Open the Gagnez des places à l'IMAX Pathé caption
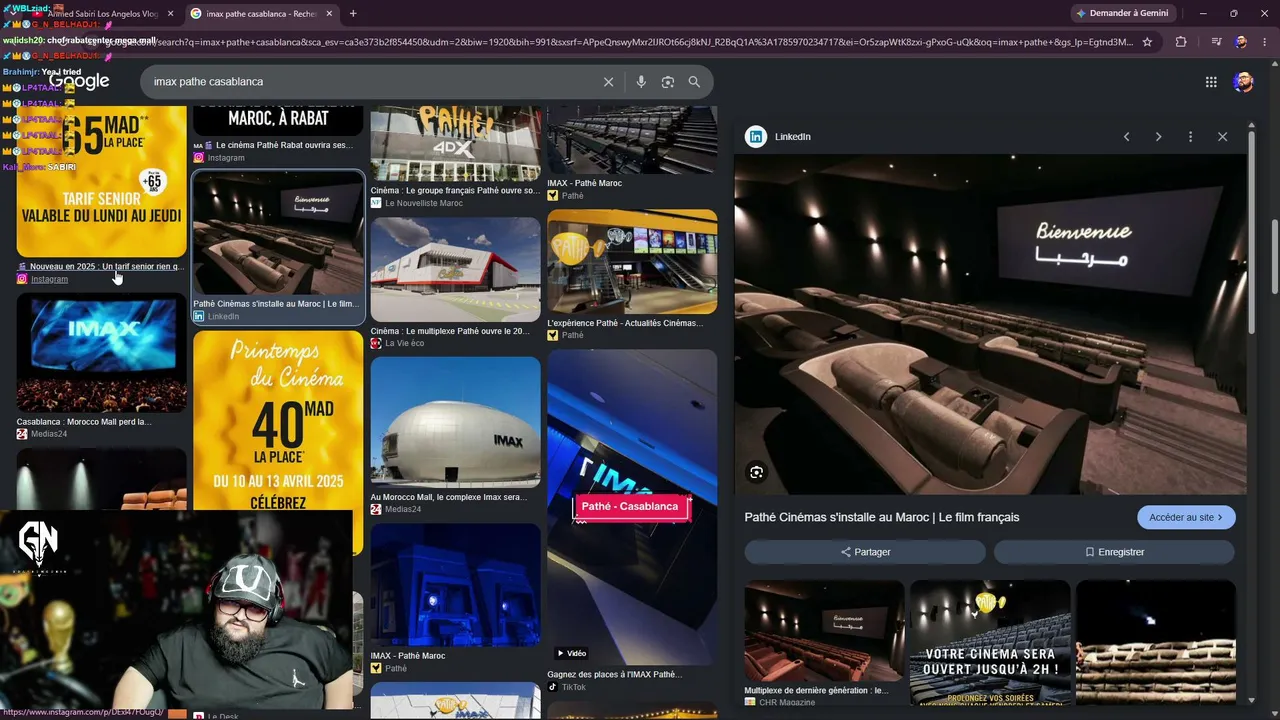This screenshot has width=1280, height=720. tap(615, 675)
